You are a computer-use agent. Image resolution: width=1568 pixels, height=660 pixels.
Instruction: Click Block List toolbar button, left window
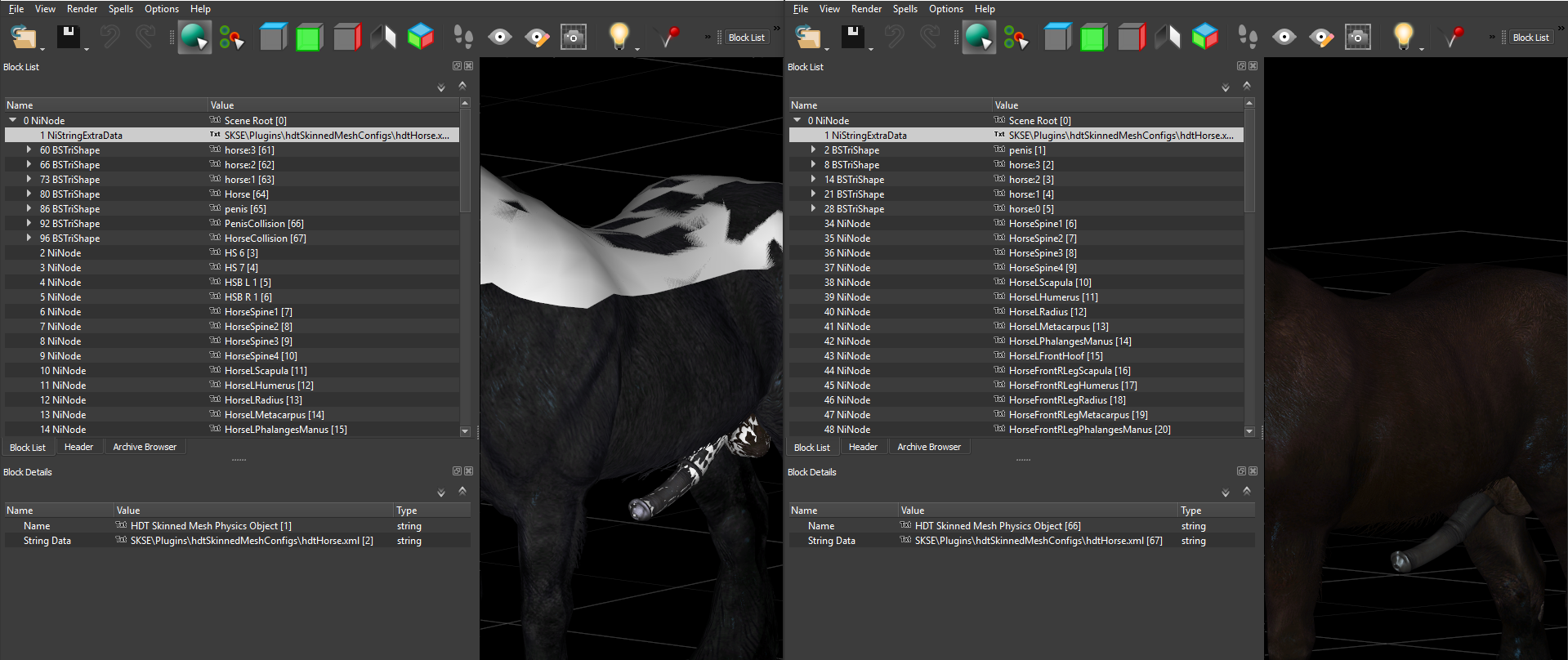click(746, 38)
